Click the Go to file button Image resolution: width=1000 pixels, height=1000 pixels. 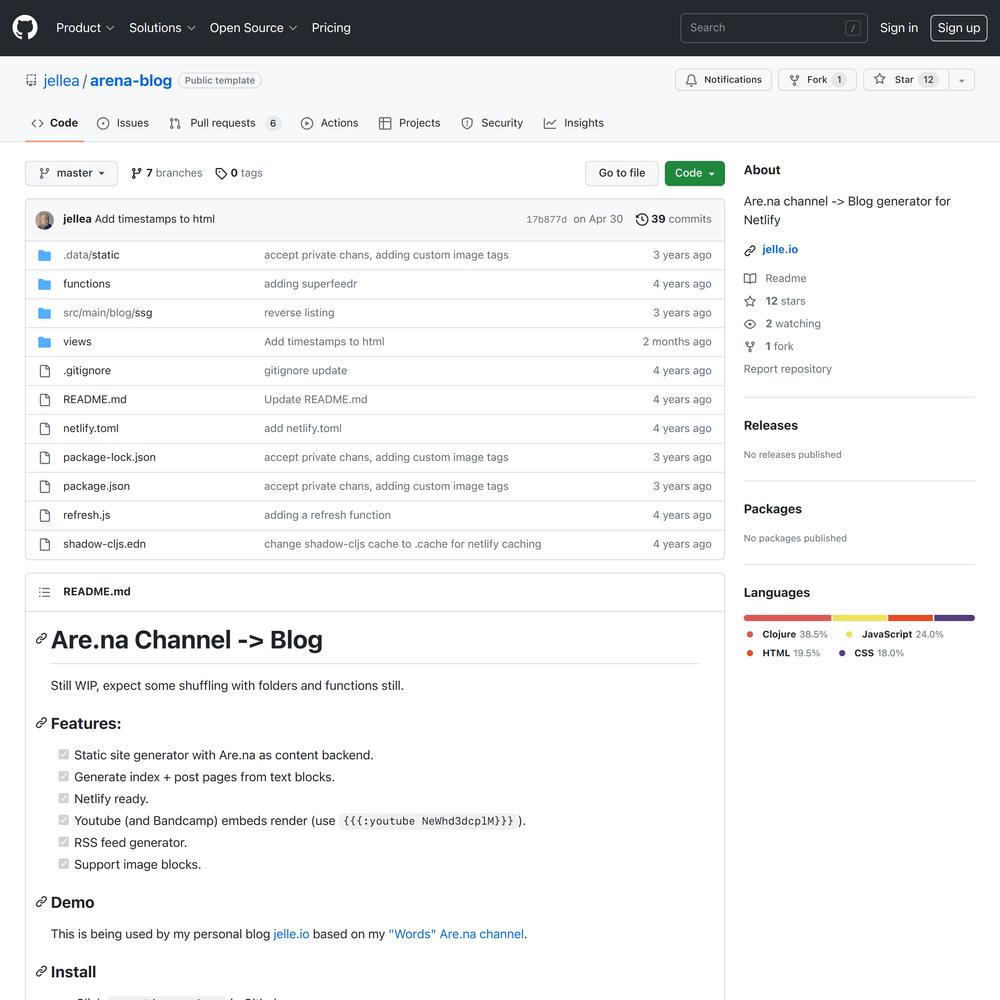[622, 173]
